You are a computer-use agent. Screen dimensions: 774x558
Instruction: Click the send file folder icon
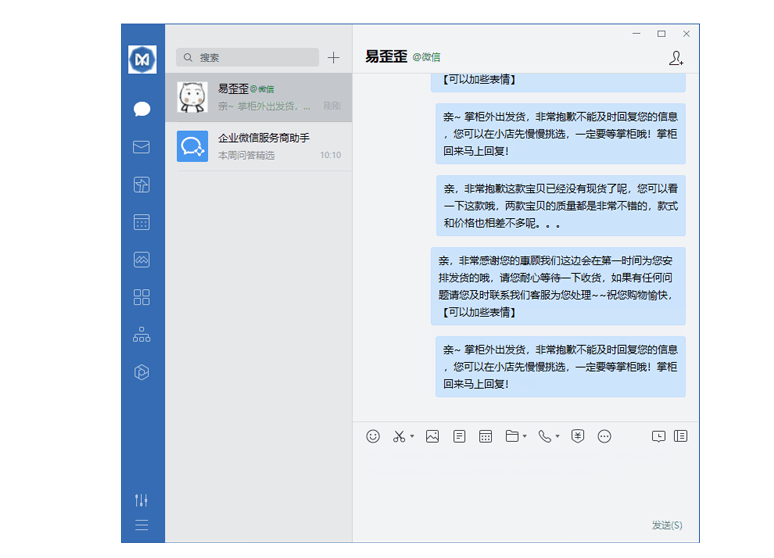pos(512,437)
